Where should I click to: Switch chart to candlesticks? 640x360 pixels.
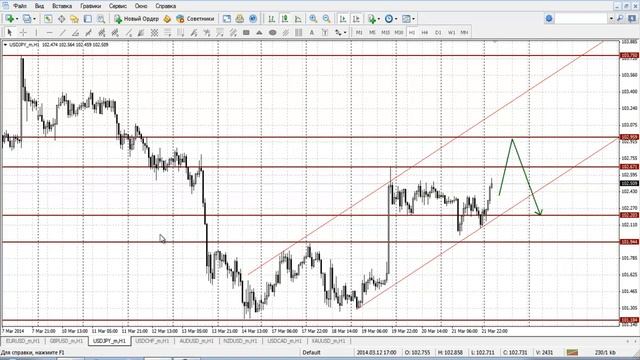(x=285, y=19)
